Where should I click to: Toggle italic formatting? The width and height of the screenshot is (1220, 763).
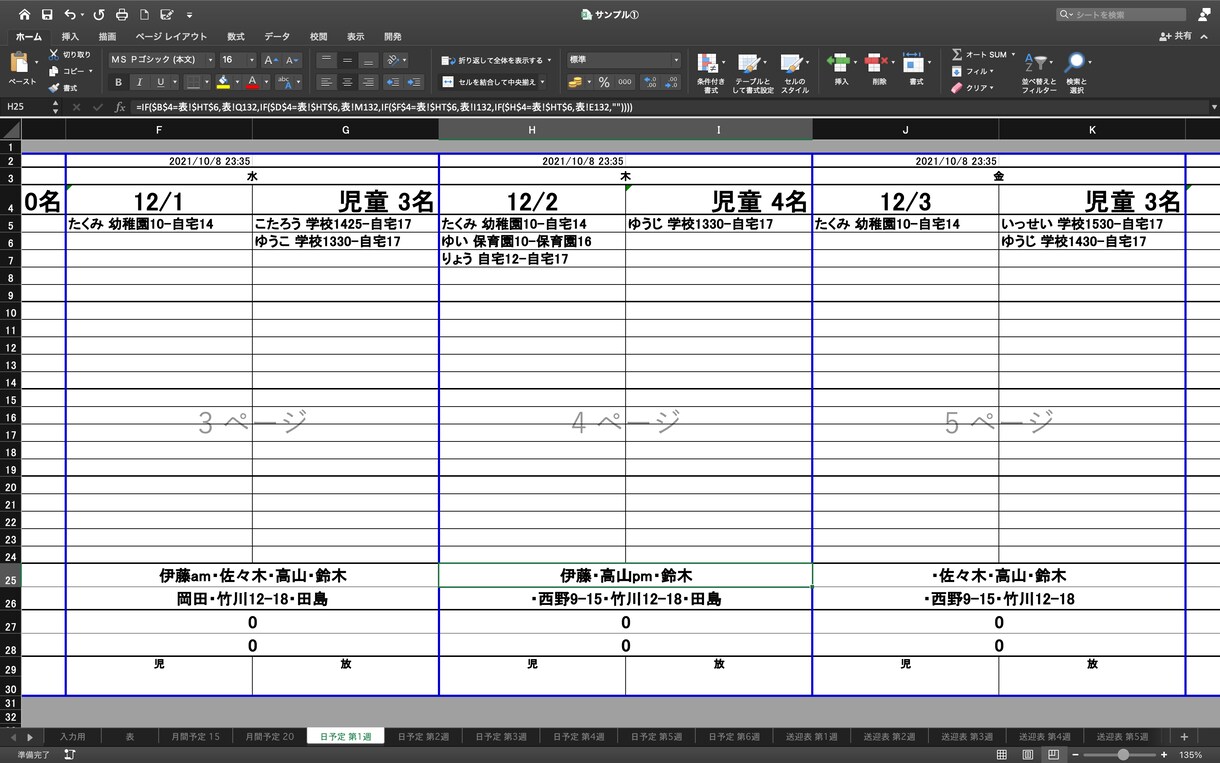click(x=139, y=82)
